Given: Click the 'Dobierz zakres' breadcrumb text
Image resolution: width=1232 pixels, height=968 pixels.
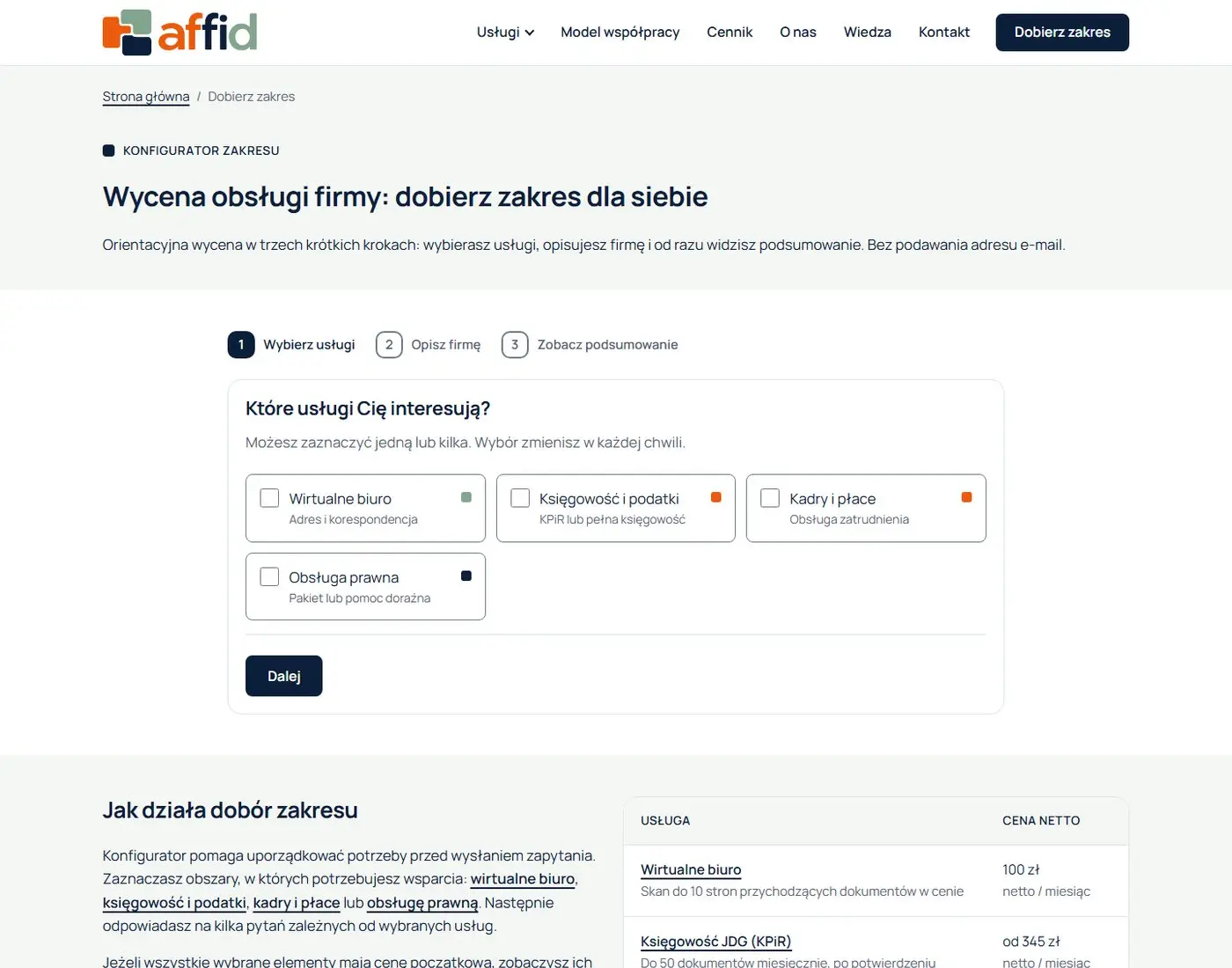Looking at the screenshot, I should pos(252,97).
